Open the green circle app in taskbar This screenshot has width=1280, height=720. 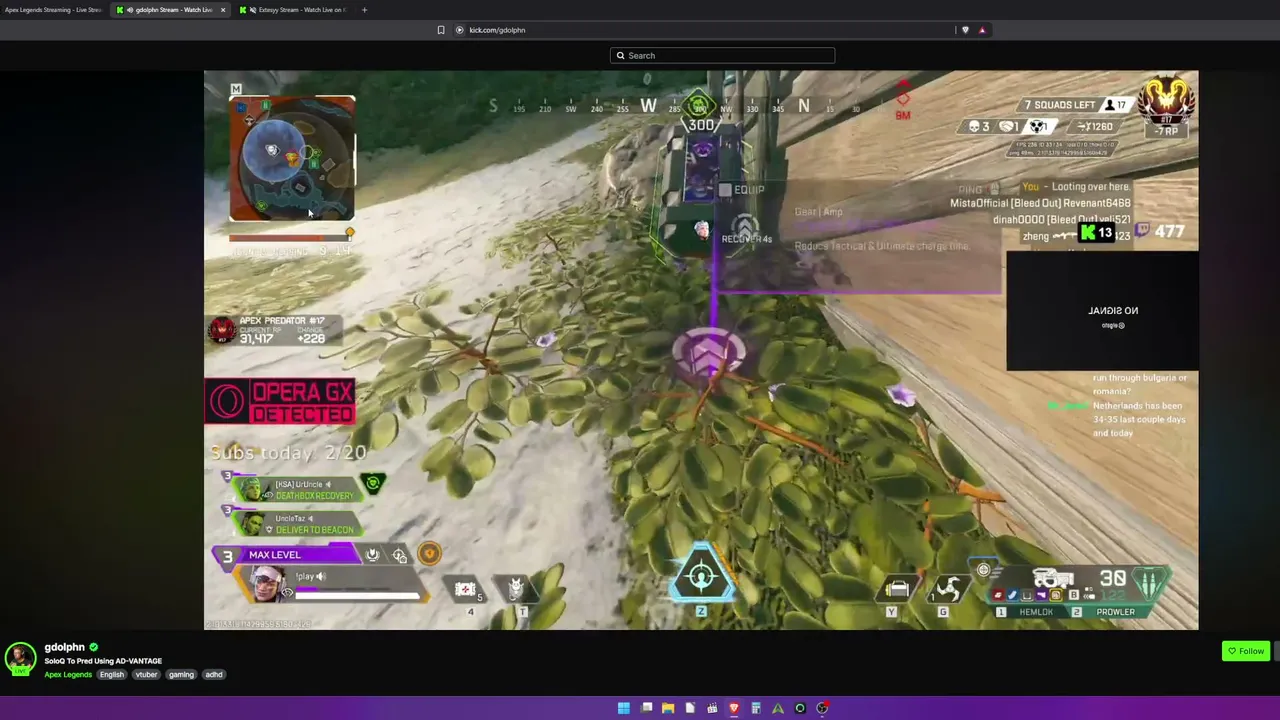(x=800, y=708)
